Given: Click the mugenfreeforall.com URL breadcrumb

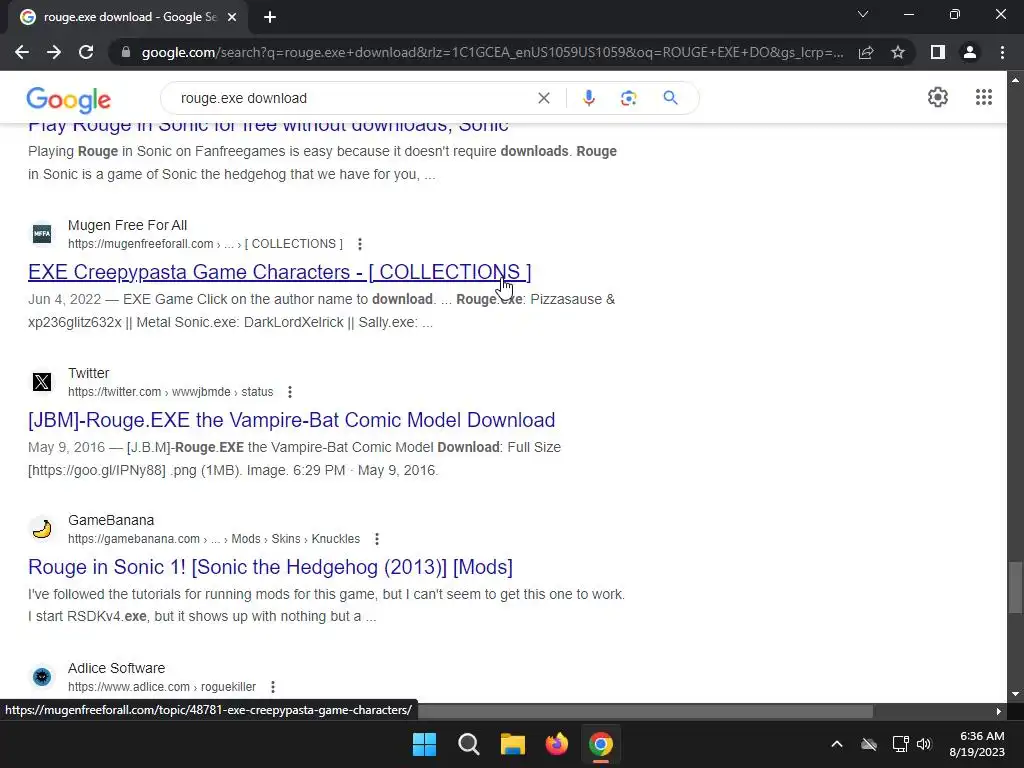Looking at the screenshot, I should coord(205,244).
